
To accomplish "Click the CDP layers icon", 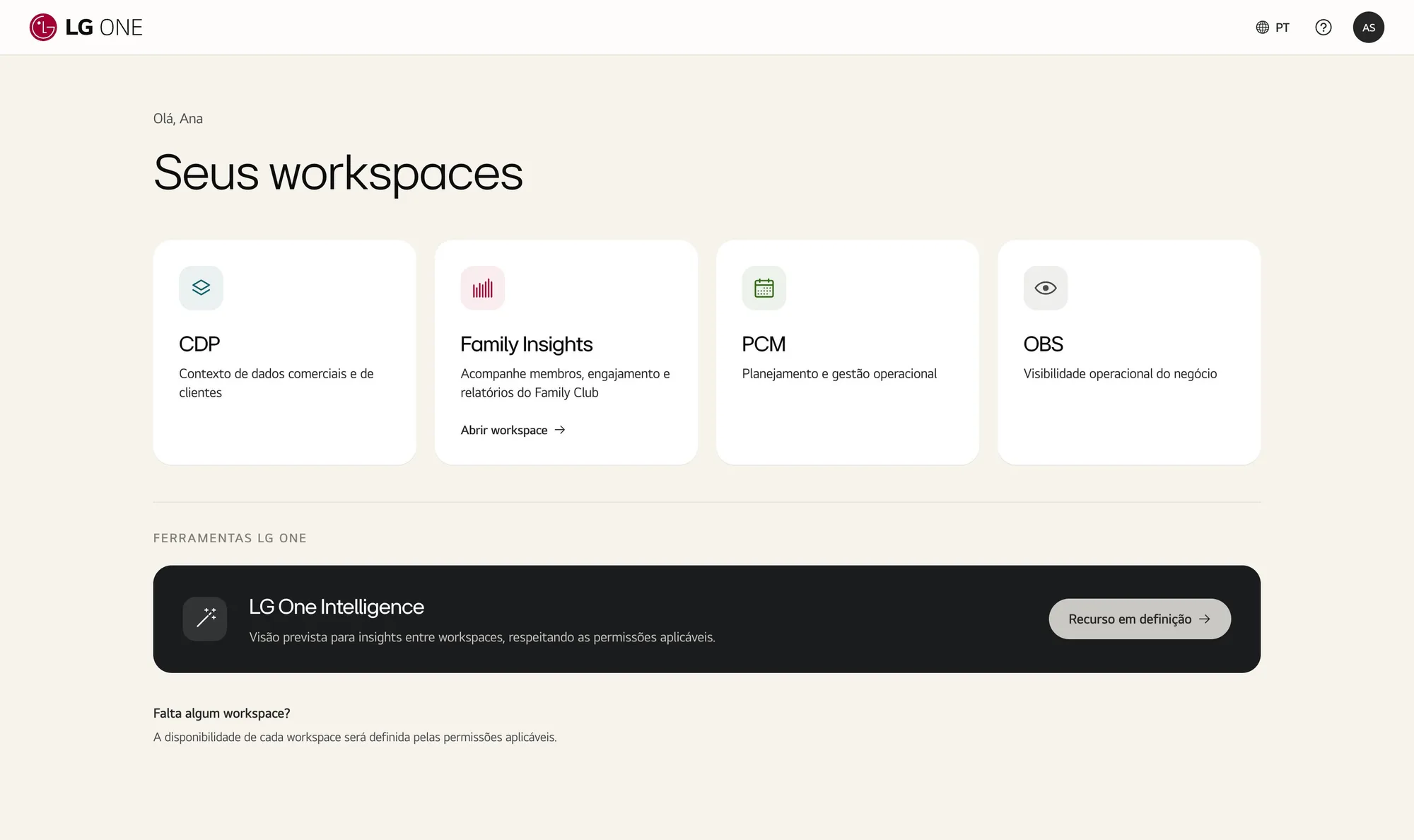I will click(201, 288).
